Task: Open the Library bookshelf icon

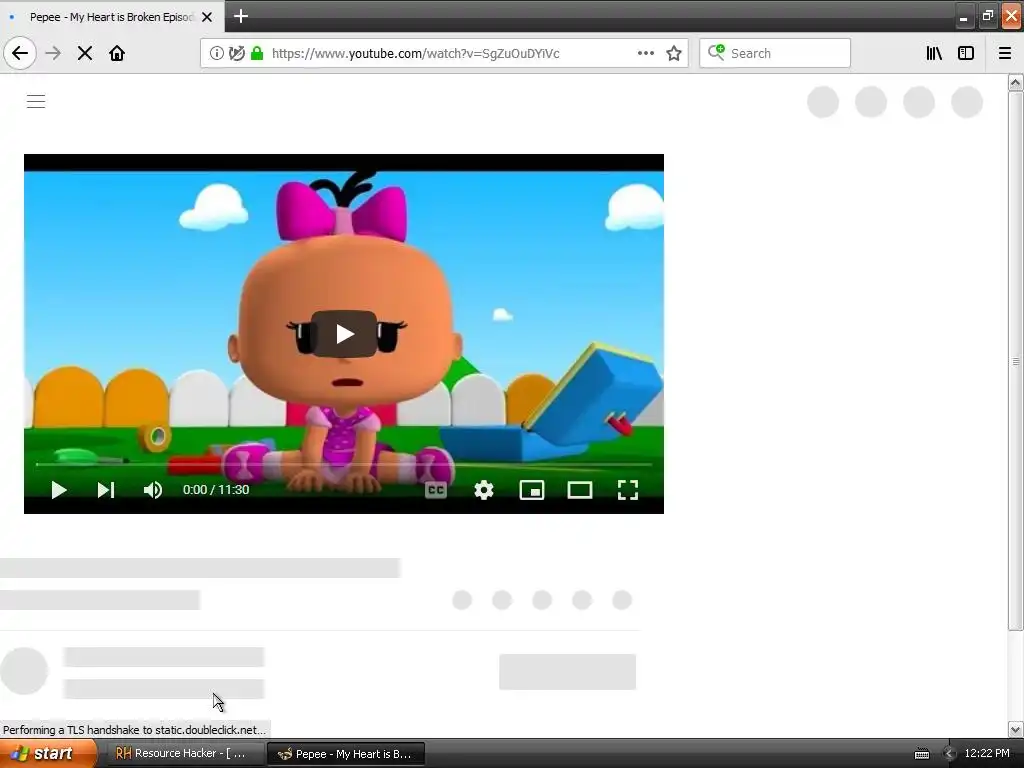Action: click(x=934, y=53)
